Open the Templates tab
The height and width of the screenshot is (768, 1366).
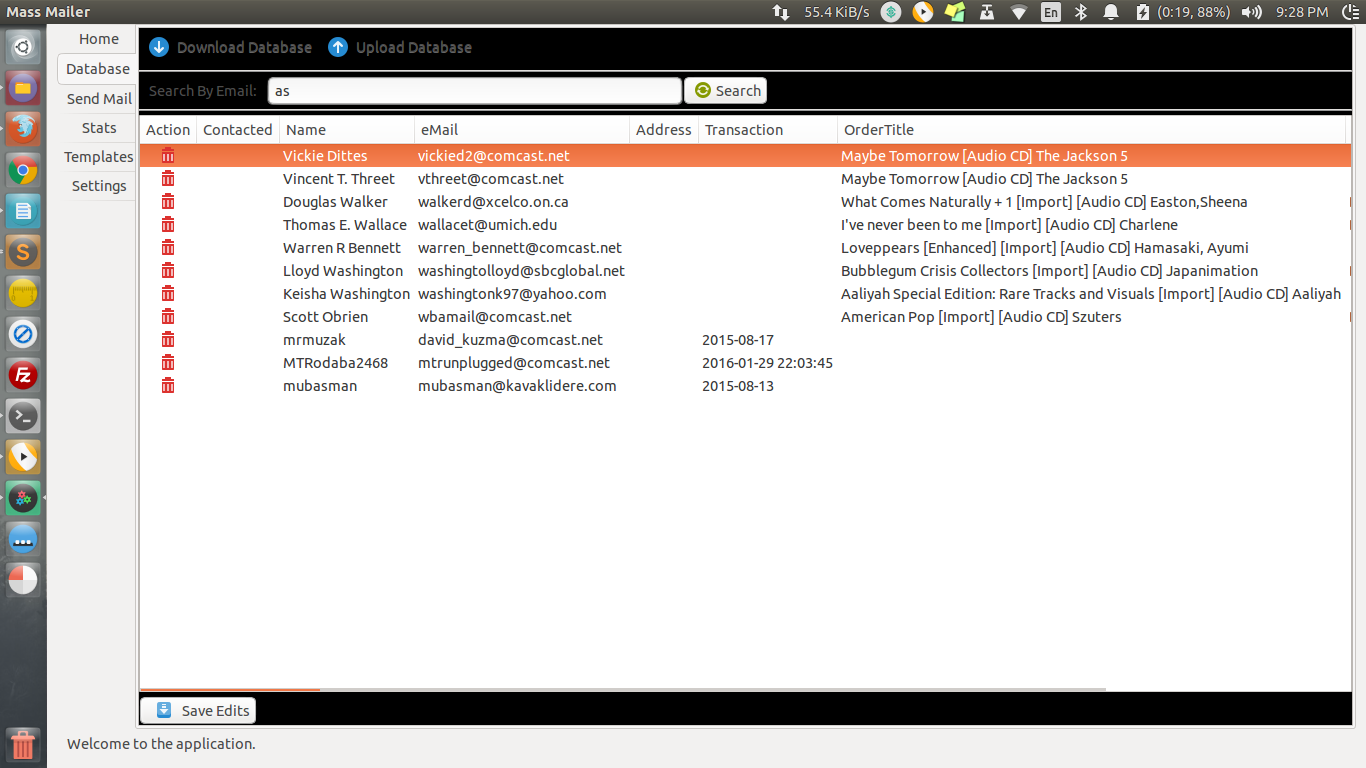point(99,157)
